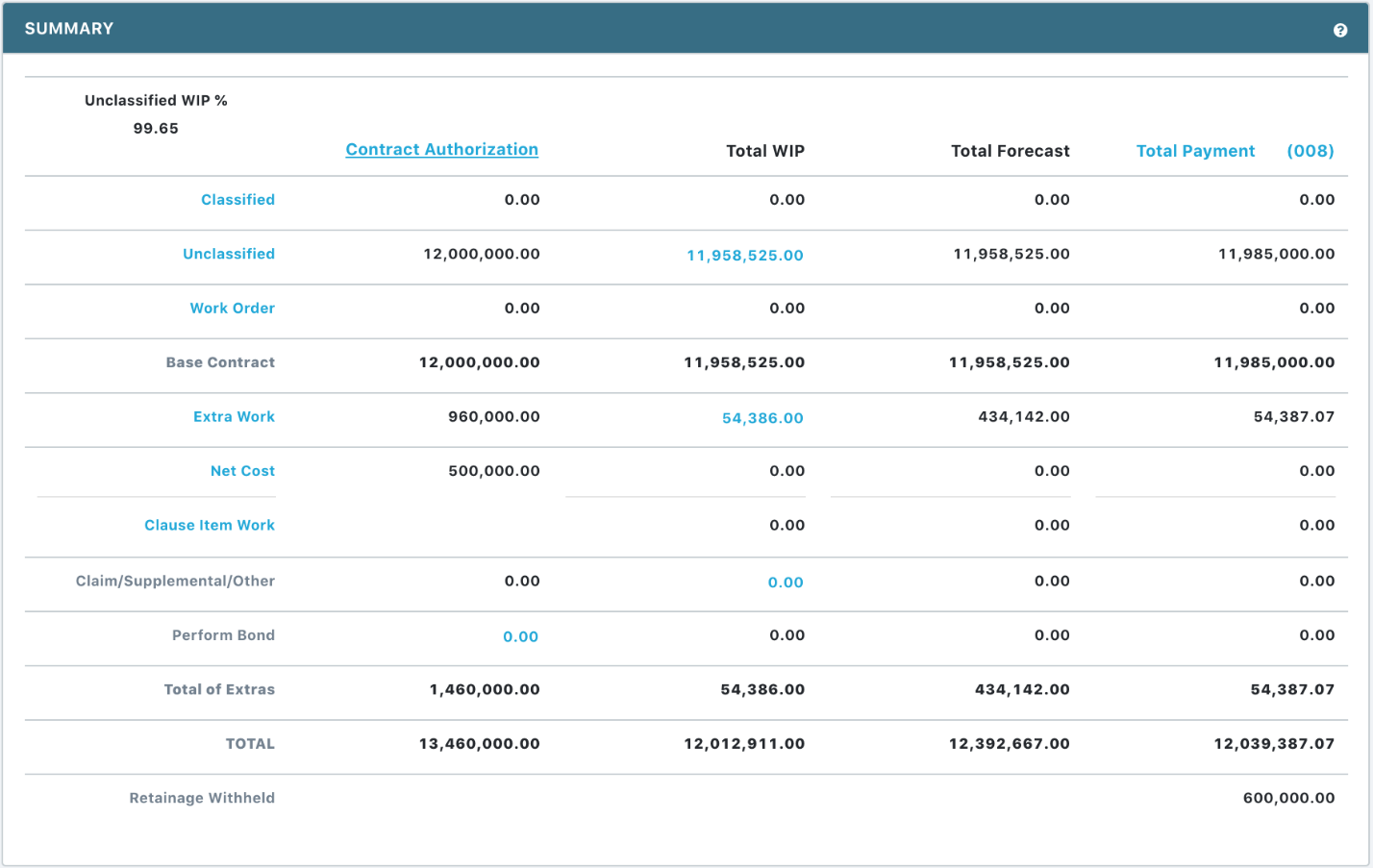Open the Work Order row link
This screenshot has height=868, width=1373.
pos(232,309)
